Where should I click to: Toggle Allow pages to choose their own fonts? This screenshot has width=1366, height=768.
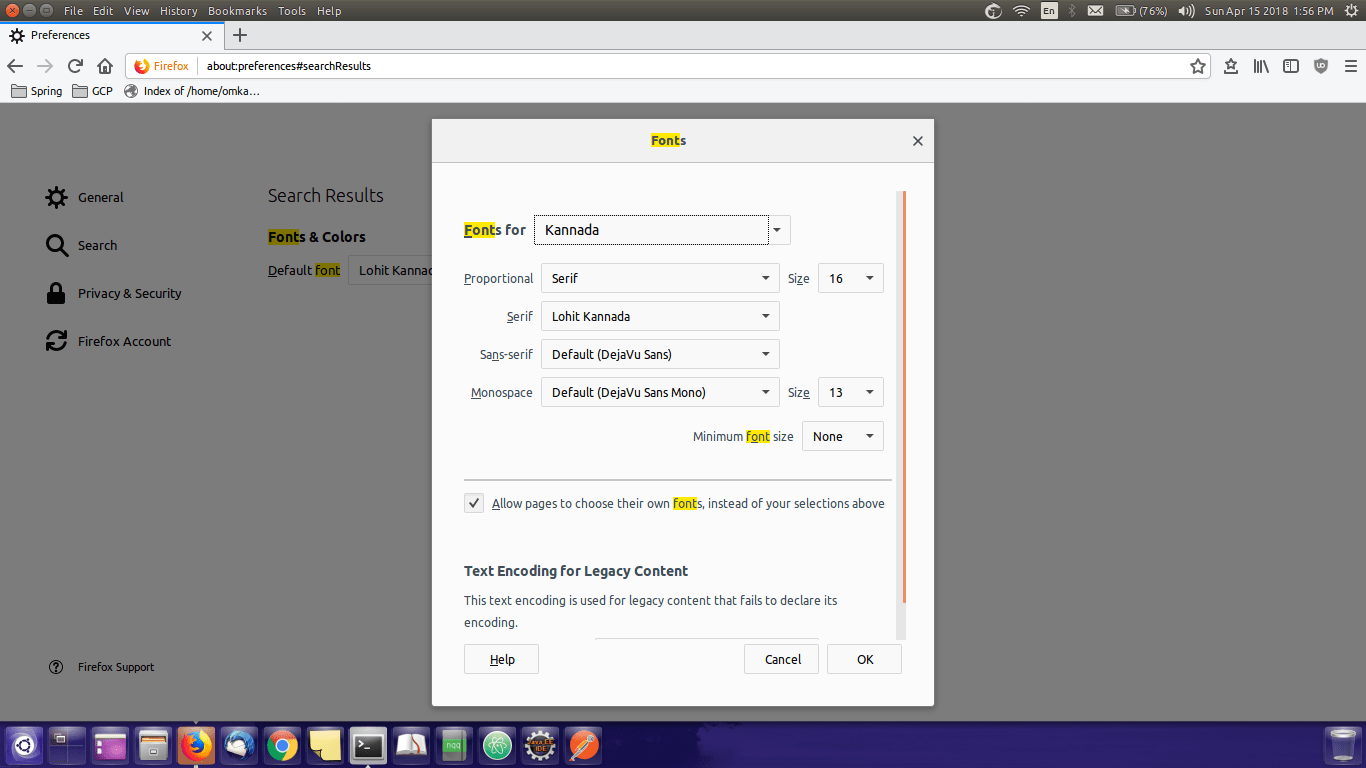tap(474, 503)
